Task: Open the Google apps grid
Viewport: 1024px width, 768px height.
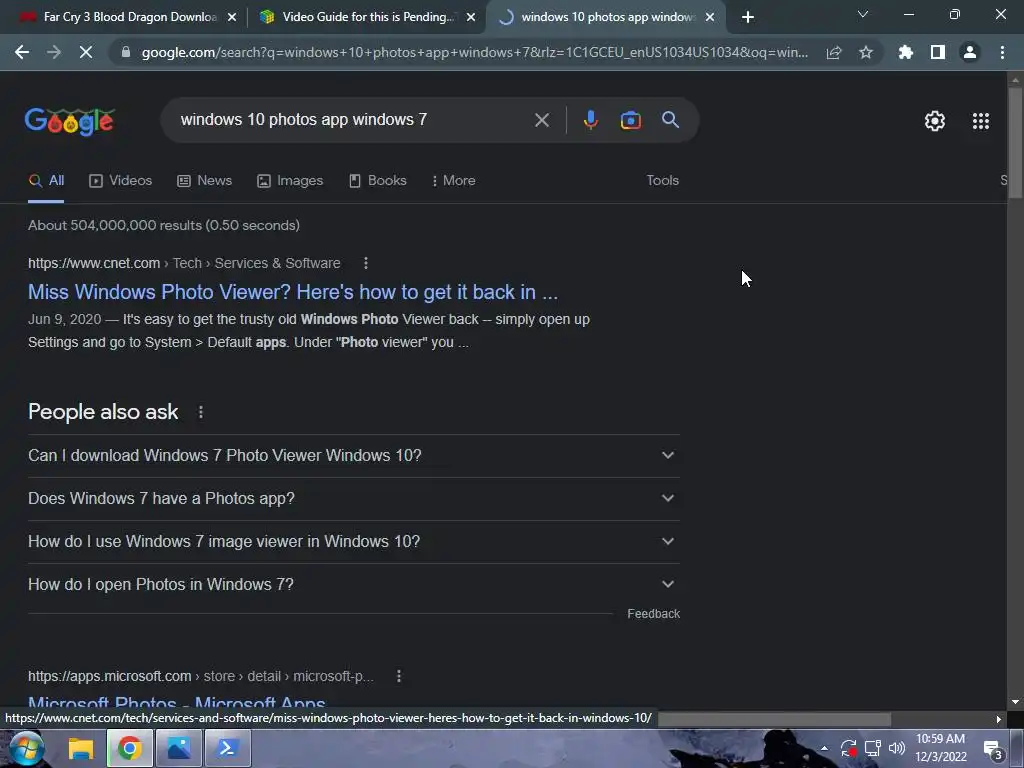Action: (980, 121)
